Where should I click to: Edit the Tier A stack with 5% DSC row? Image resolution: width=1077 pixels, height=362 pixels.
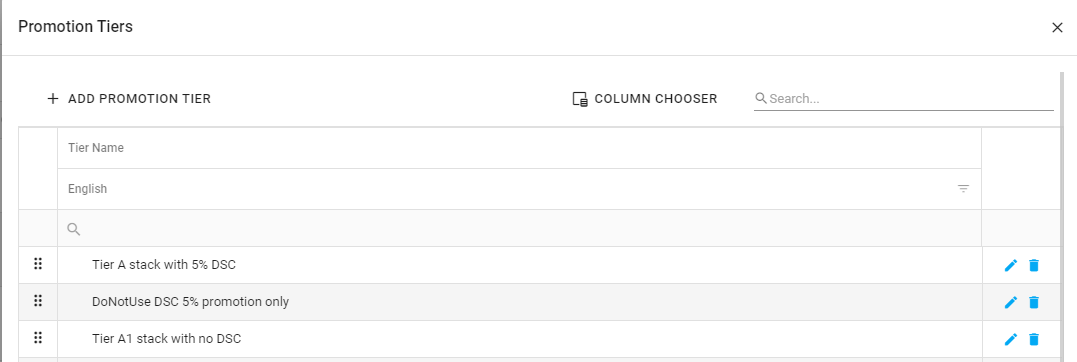coord(1010,265)
